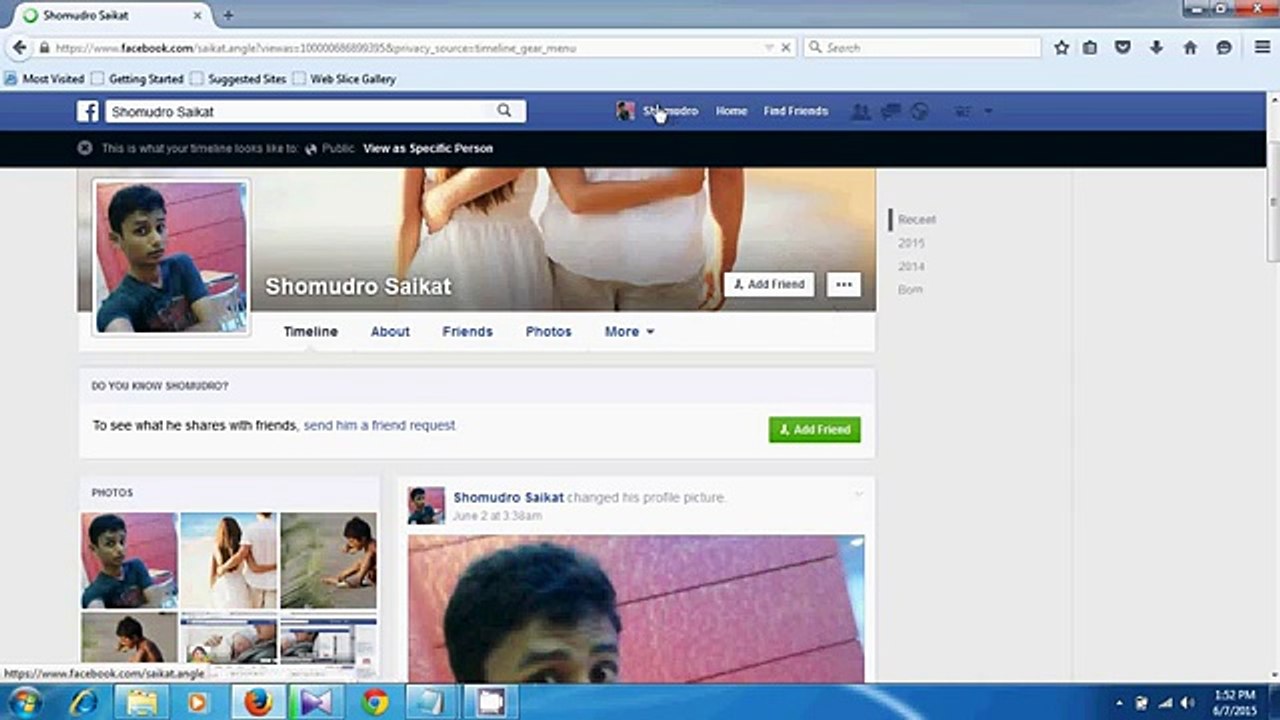The image size is (1280, 720).
Task: Close the View As banner with X icon
Action: (x=85, y=148)
